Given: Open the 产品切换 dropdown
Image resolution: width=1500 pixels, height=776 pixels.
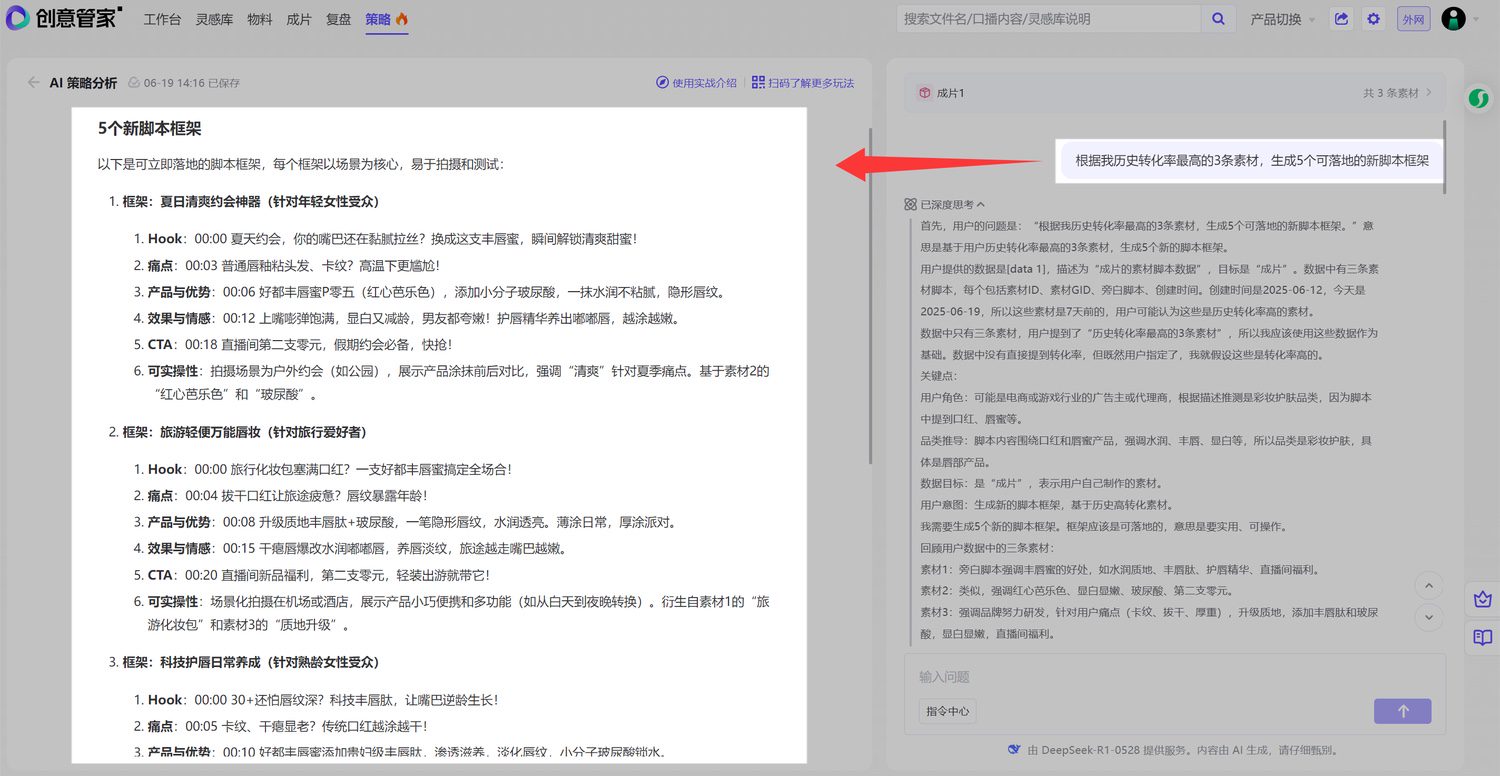Looking at the screenshot, I should click(1283, 19).
